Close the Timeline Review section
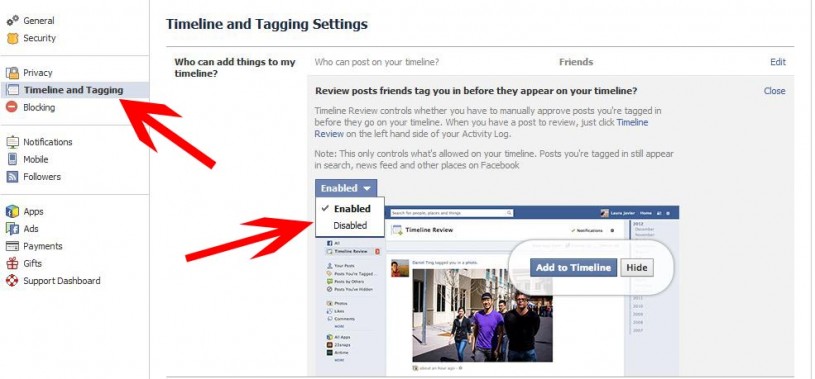 (774, 90)
